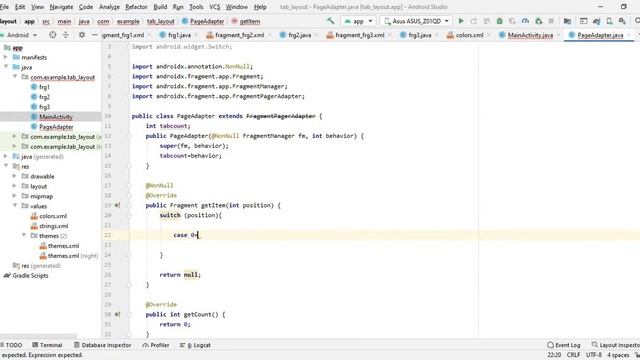The image size is (640, 360).
Task: Click the Stop square icon
Action: 551,21
